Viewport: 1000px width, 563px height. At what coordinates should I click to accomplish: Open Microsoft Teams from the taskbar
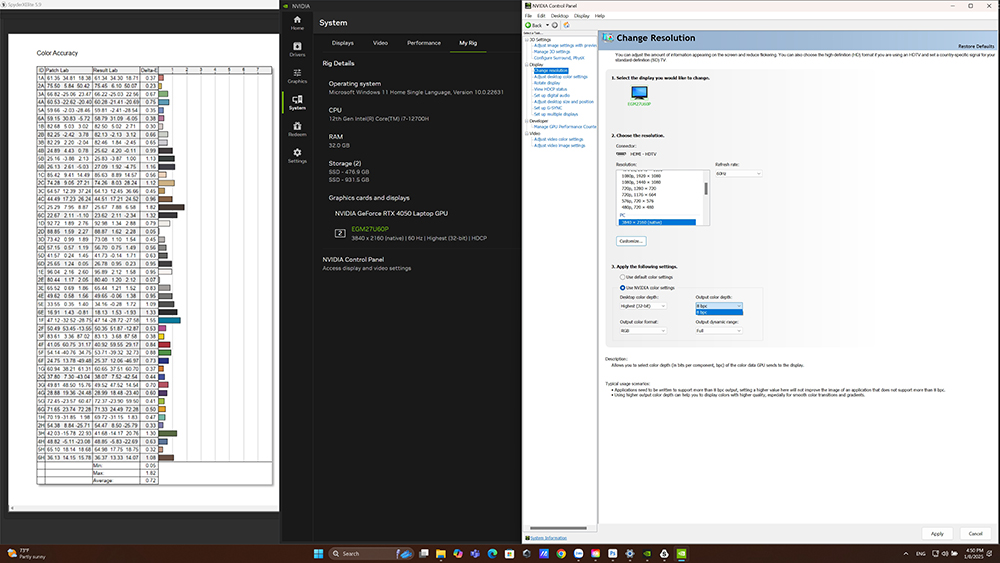tap(475, 553)
